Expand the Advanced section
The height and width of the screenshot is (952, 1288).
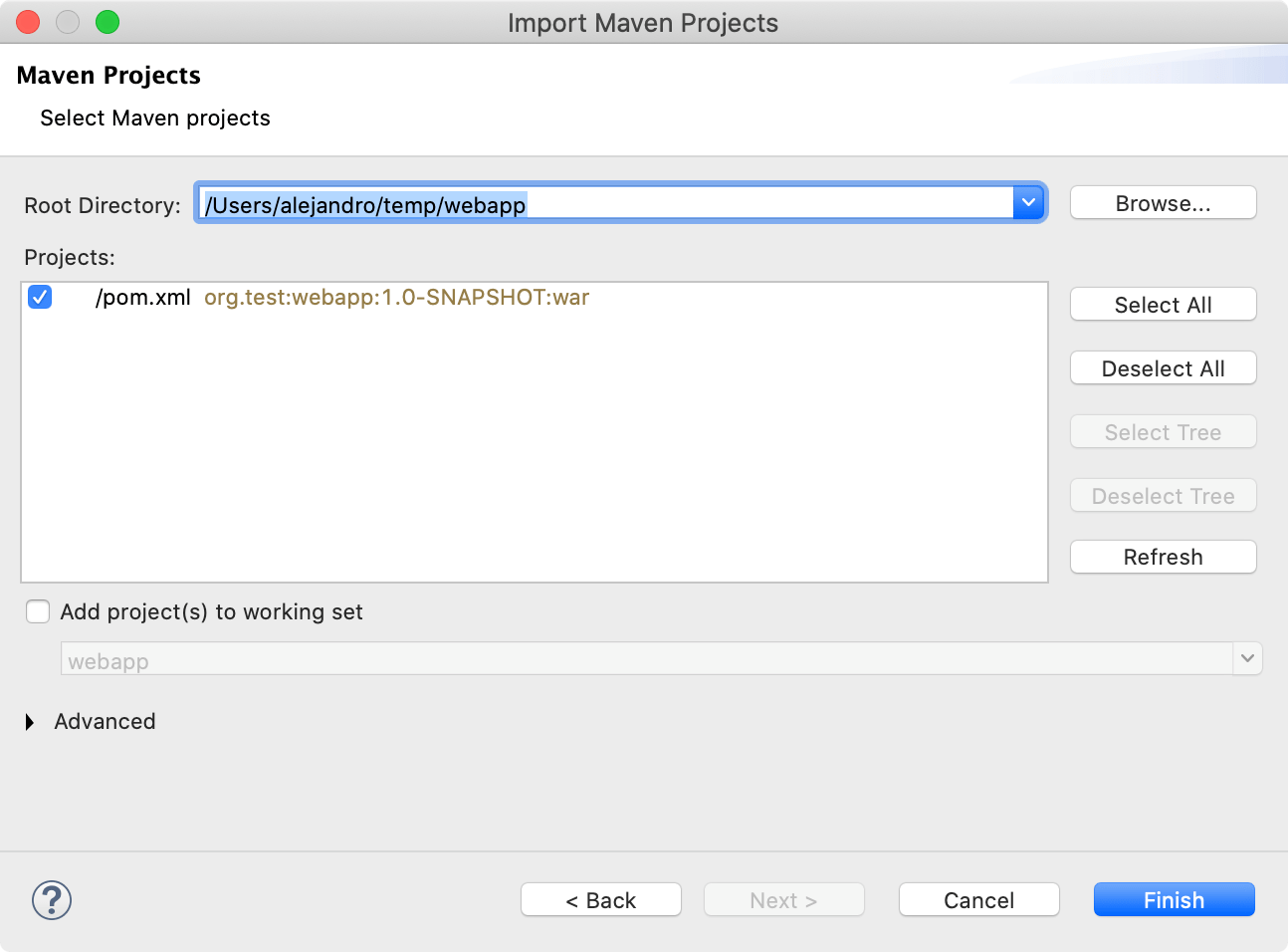click(x=29, y=721)
